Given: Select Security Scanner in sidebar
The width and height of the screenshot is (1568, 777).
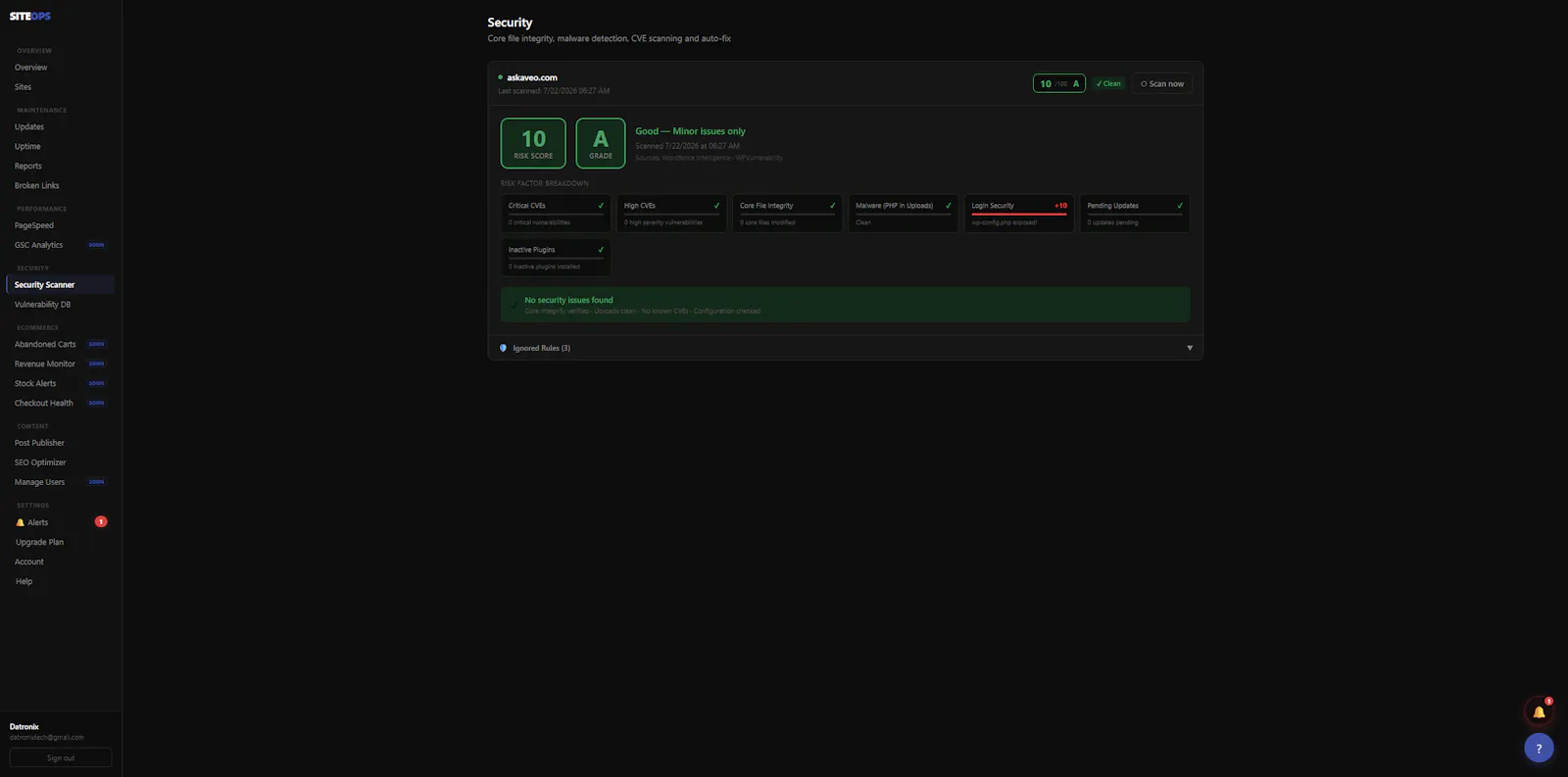Looking at the screenshot, I should (x=60, y=285).
